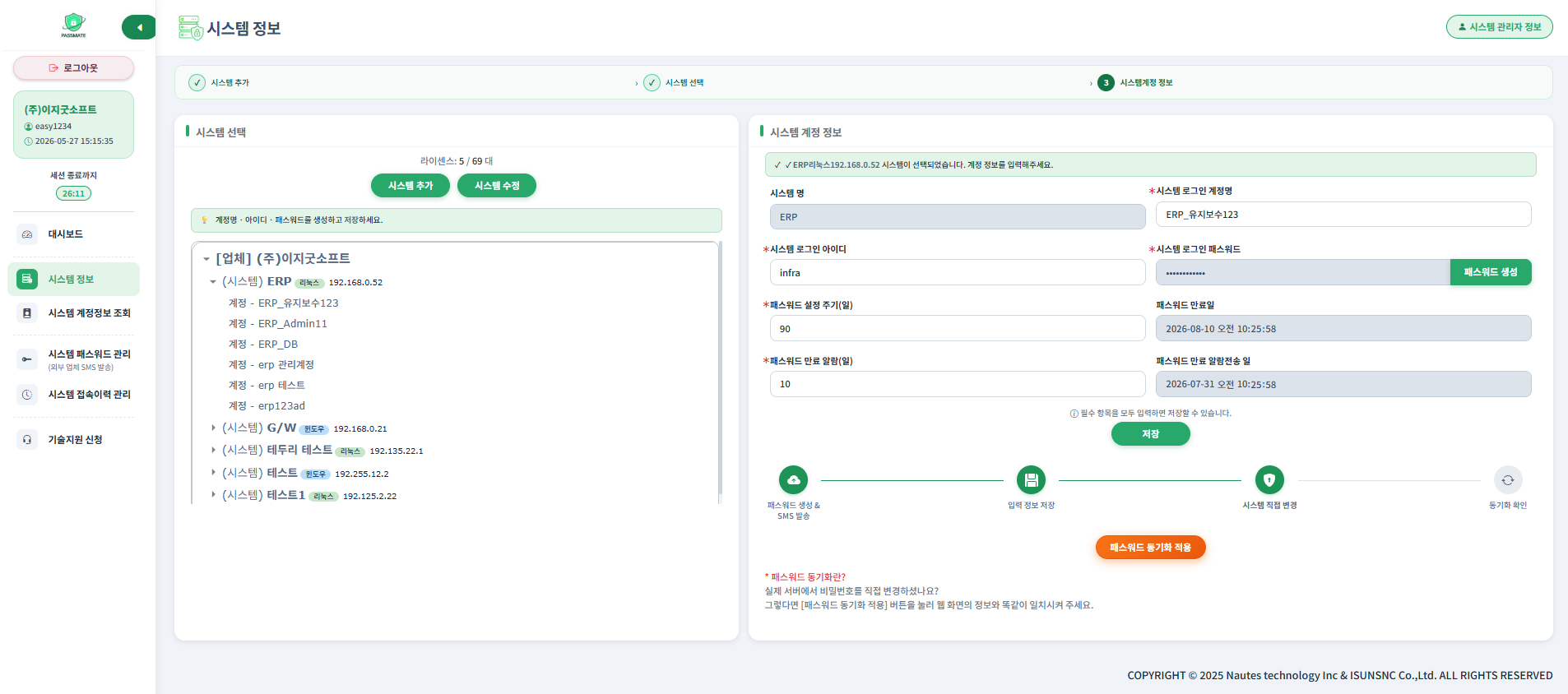Click the 시스템 패스워드 관리 key icon
The height and width of the screenshot is (694, 1568).
click(x=27, y=359)
